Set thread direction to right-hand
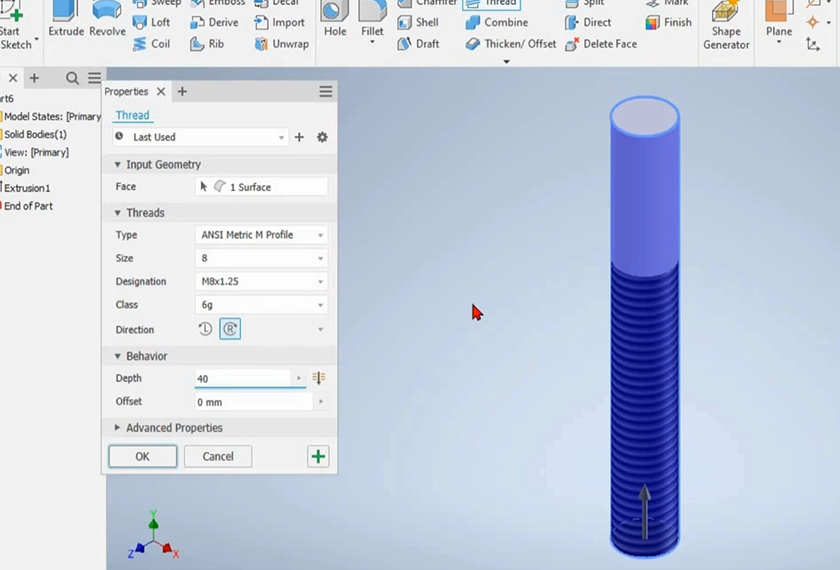 coord(230,329)
